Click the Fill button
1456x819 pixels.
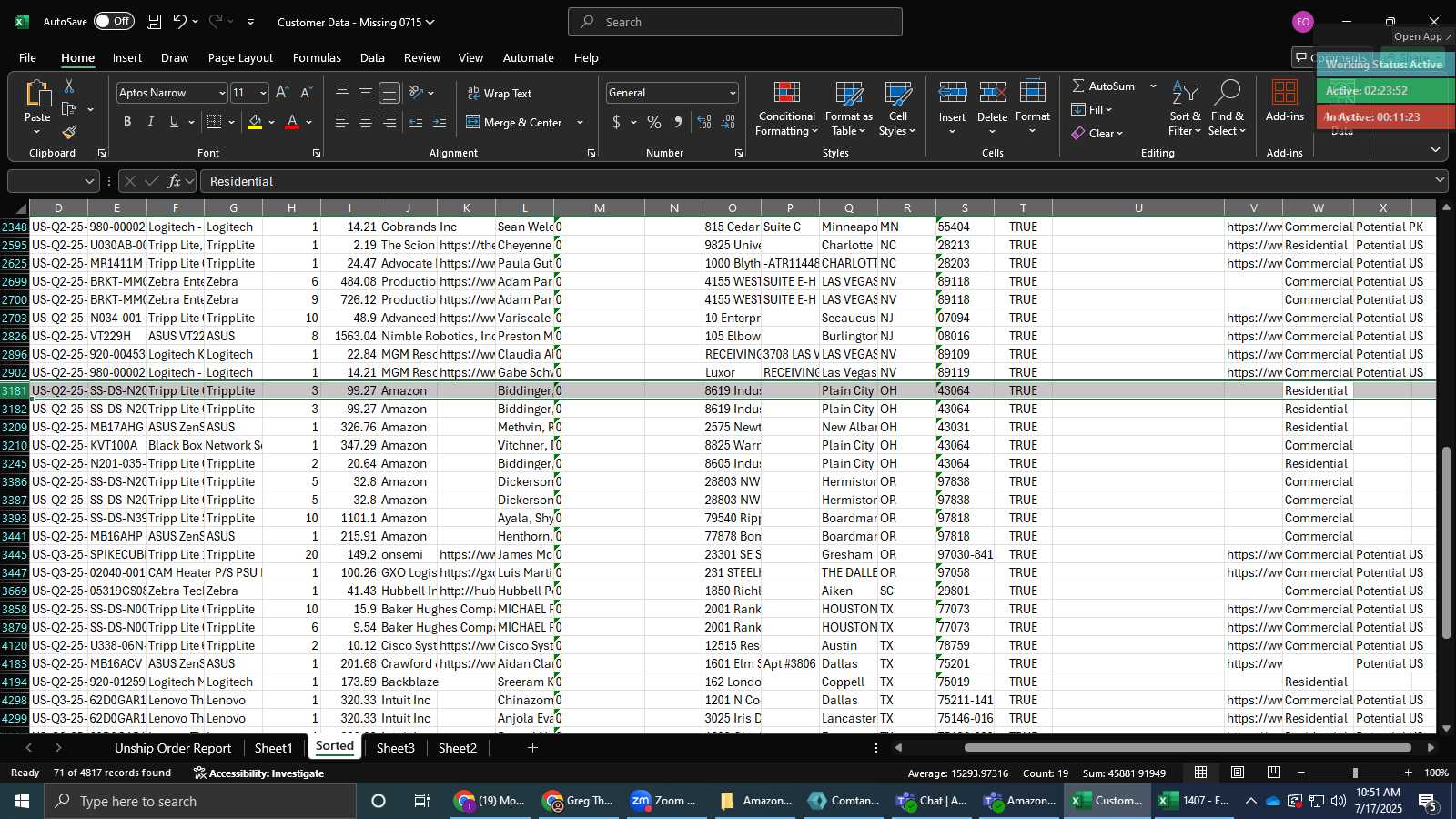click(1092, 109)
